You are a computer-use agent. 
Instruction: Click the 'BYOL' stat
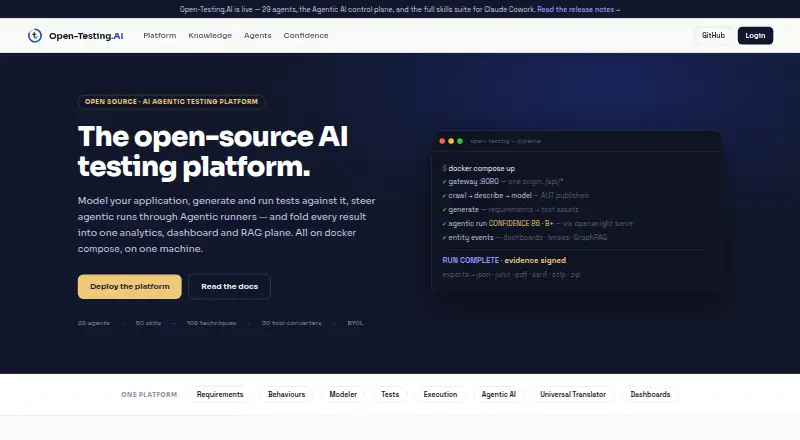click(355, 323)
